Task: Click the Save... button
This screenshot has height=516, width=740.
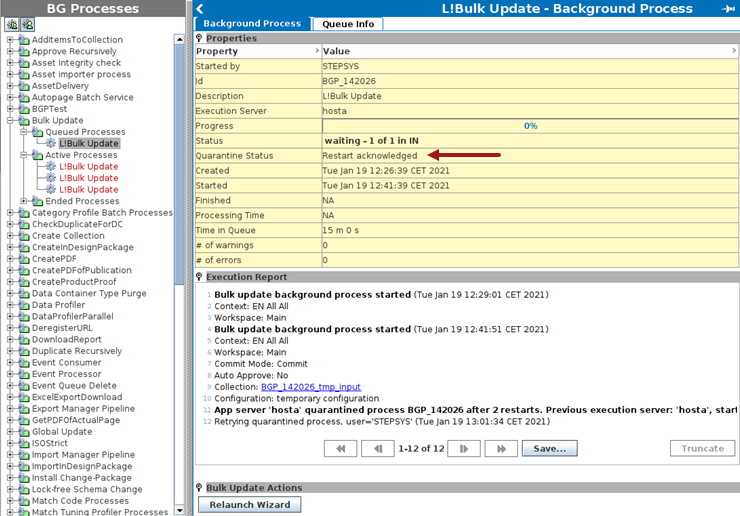Action: click(x=549, y=449)
